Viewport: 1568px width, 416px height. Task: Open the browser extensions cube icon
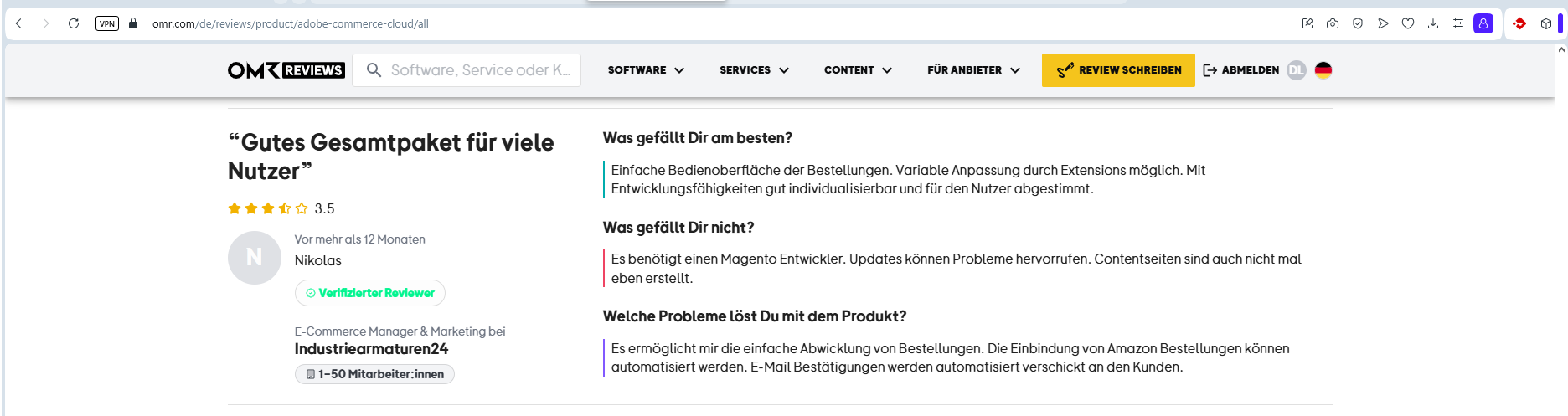point(1546,23)
